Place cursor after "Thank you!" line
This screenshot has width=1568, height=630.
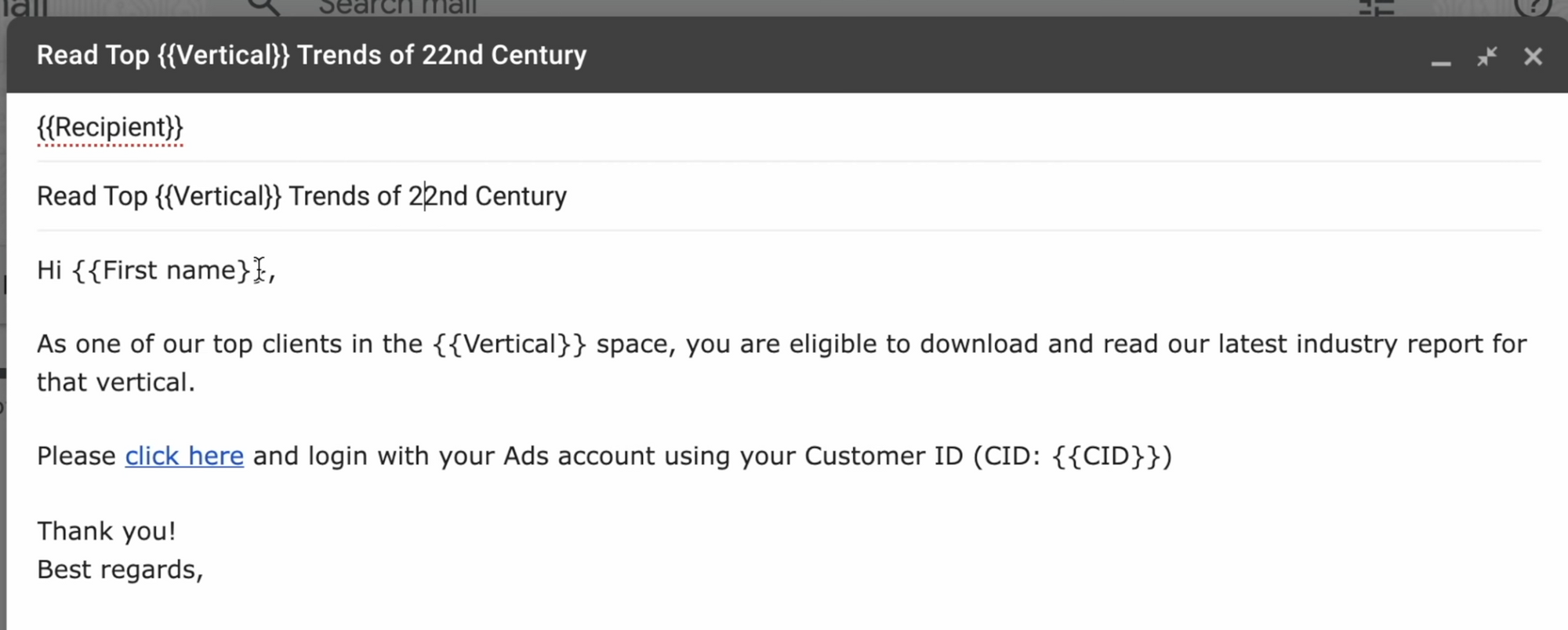tap(177, 531)
